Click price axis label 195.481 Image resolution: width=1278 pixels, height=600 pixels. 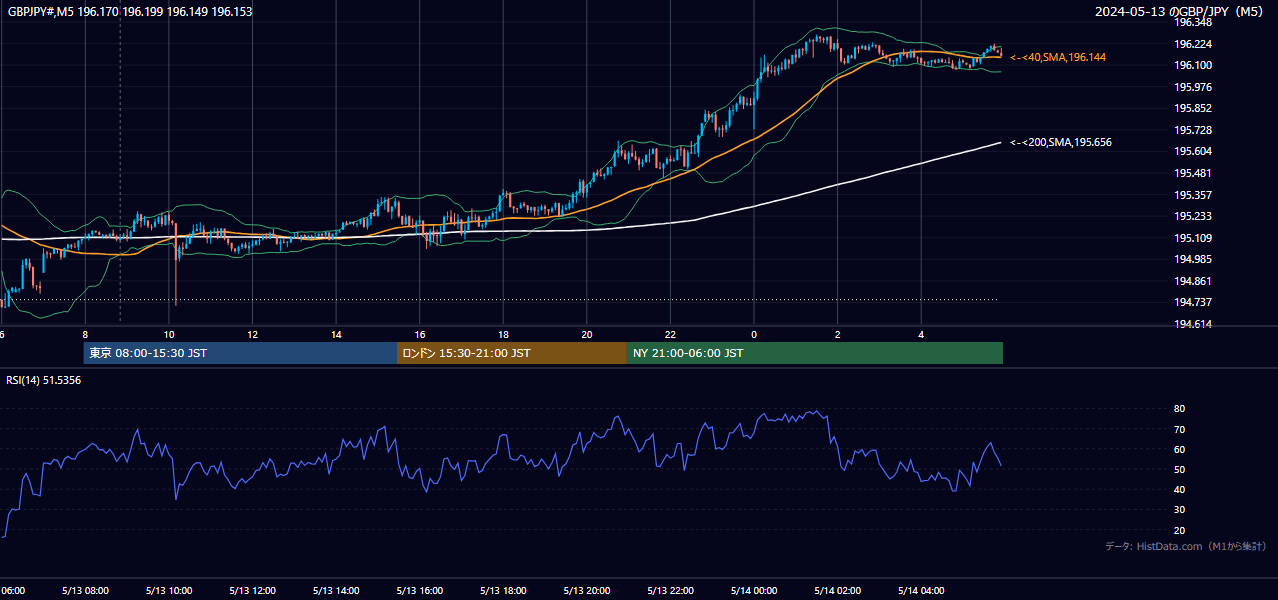(x=1193, y=173)
